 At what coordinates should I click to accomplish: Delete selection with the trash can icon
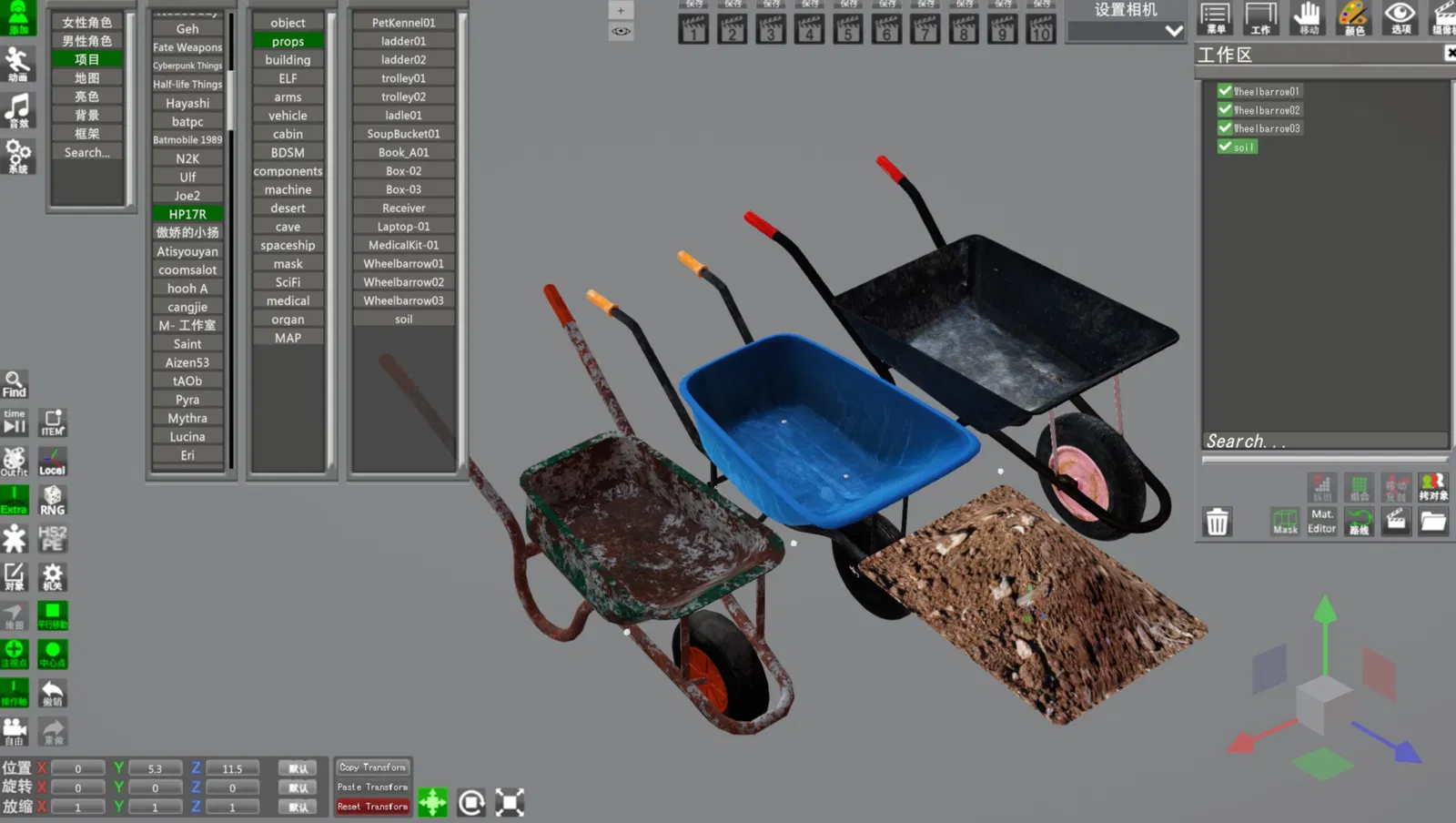[x=1217, y=522]
